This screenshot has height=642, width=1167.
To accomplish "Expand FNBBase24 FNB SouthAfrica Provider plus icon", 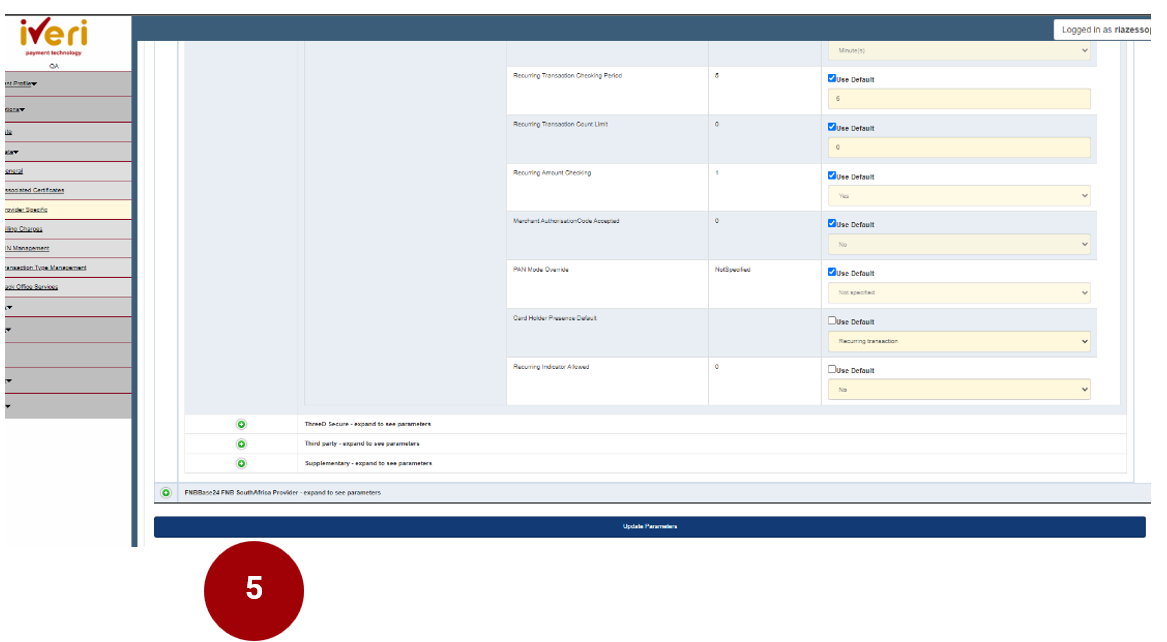I will point(166,493).
